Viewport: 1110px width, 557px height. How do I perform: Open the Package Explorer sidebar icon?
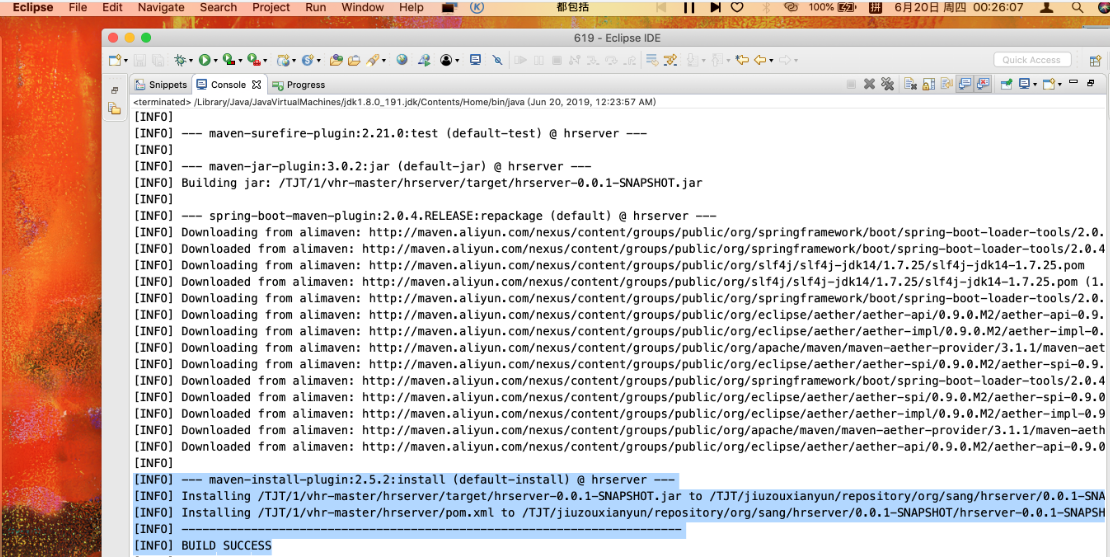click(114, 108)
